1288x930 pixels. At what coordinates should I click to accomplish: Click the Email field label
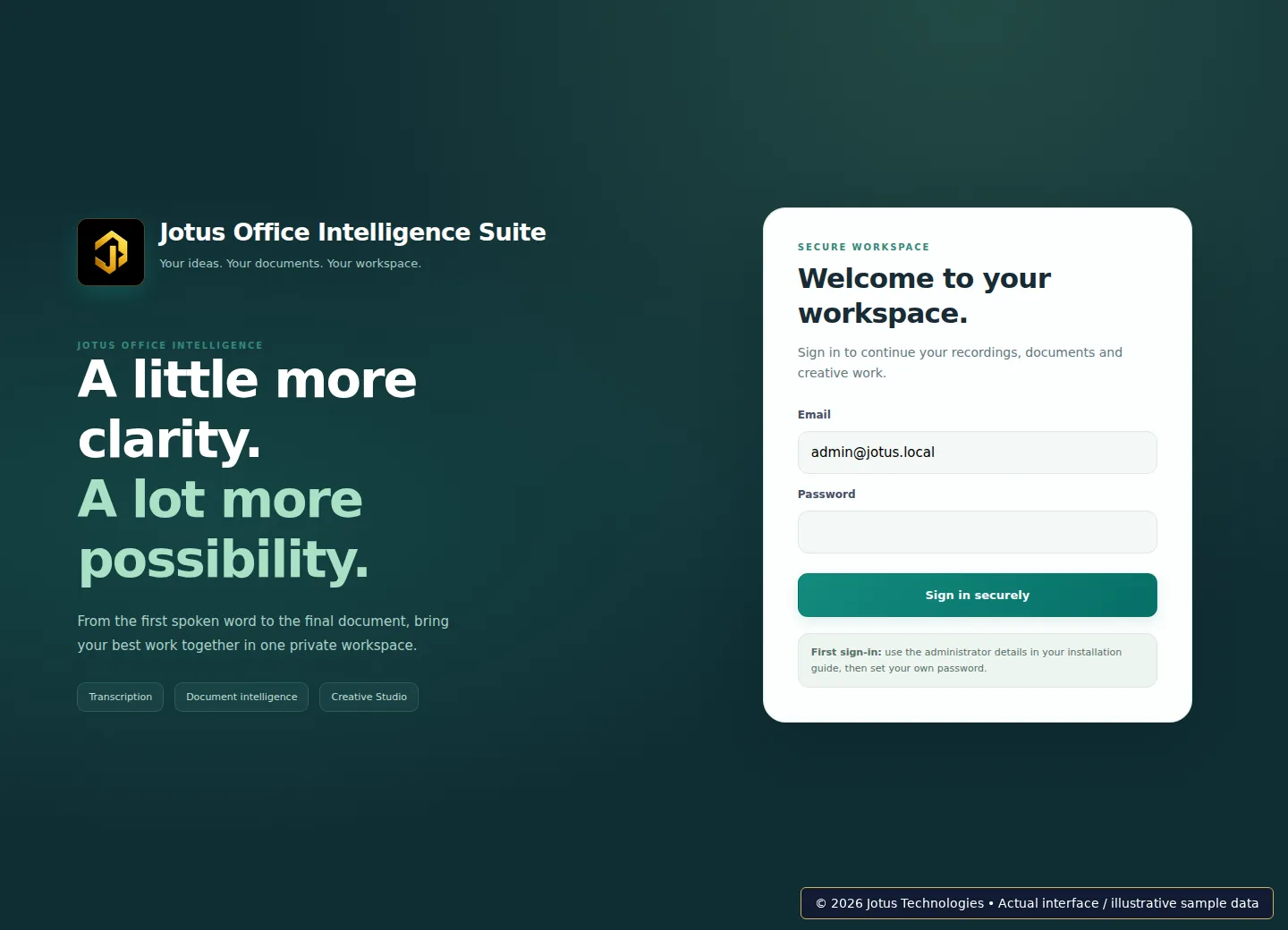pos(814,415)
